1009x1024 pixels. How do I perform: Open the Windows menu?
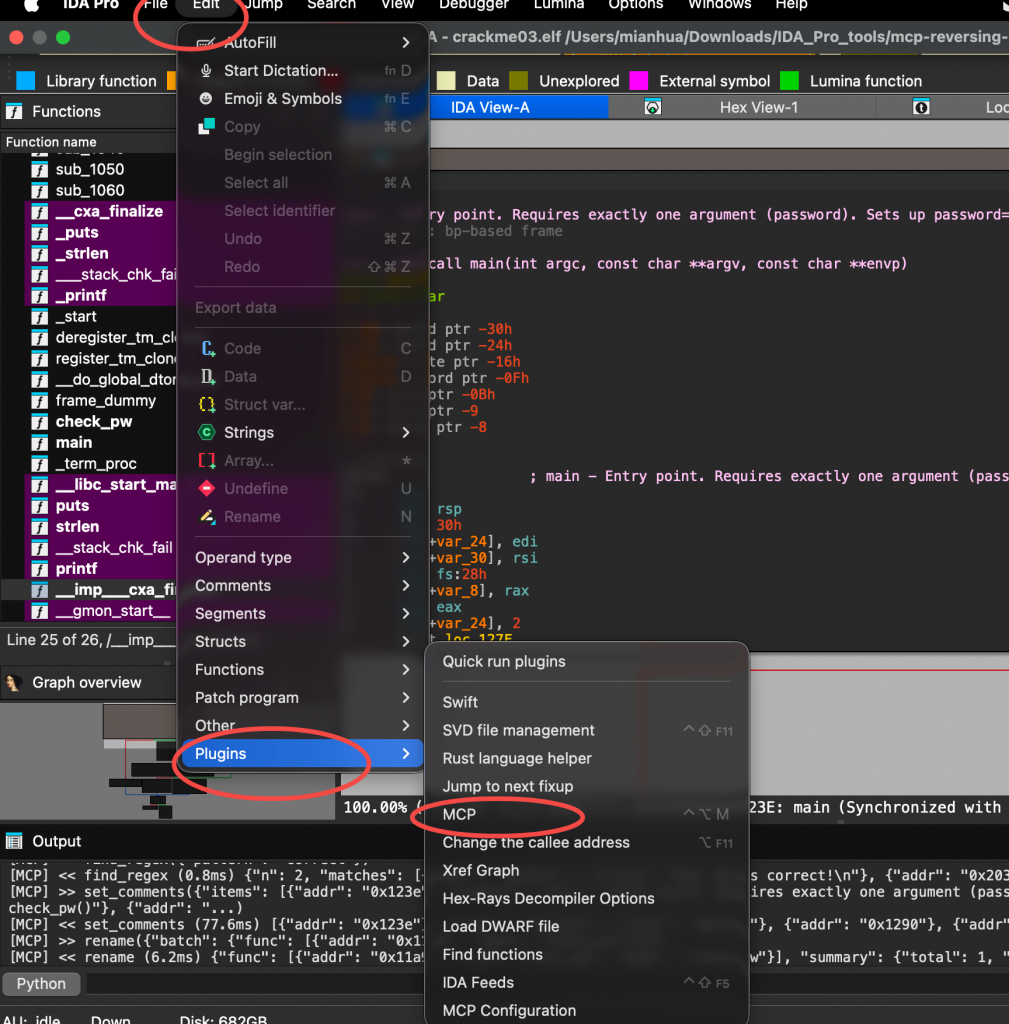(720, 5)
